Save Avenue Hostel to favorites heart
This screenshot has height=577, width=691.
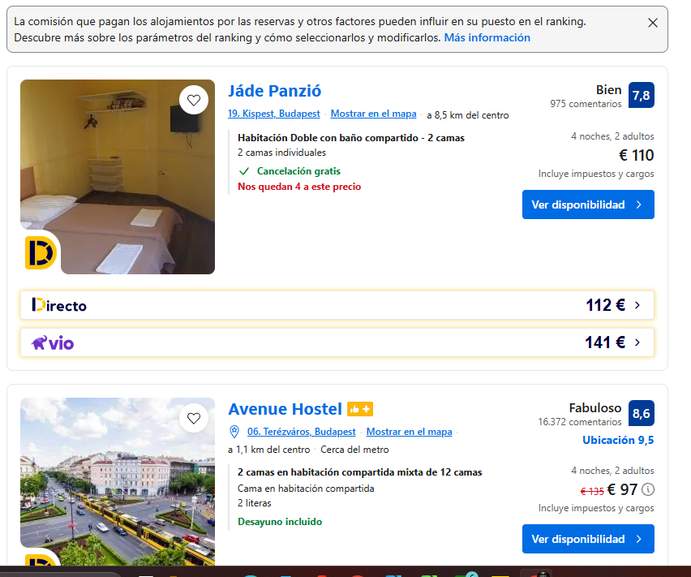tap(193, 418)
